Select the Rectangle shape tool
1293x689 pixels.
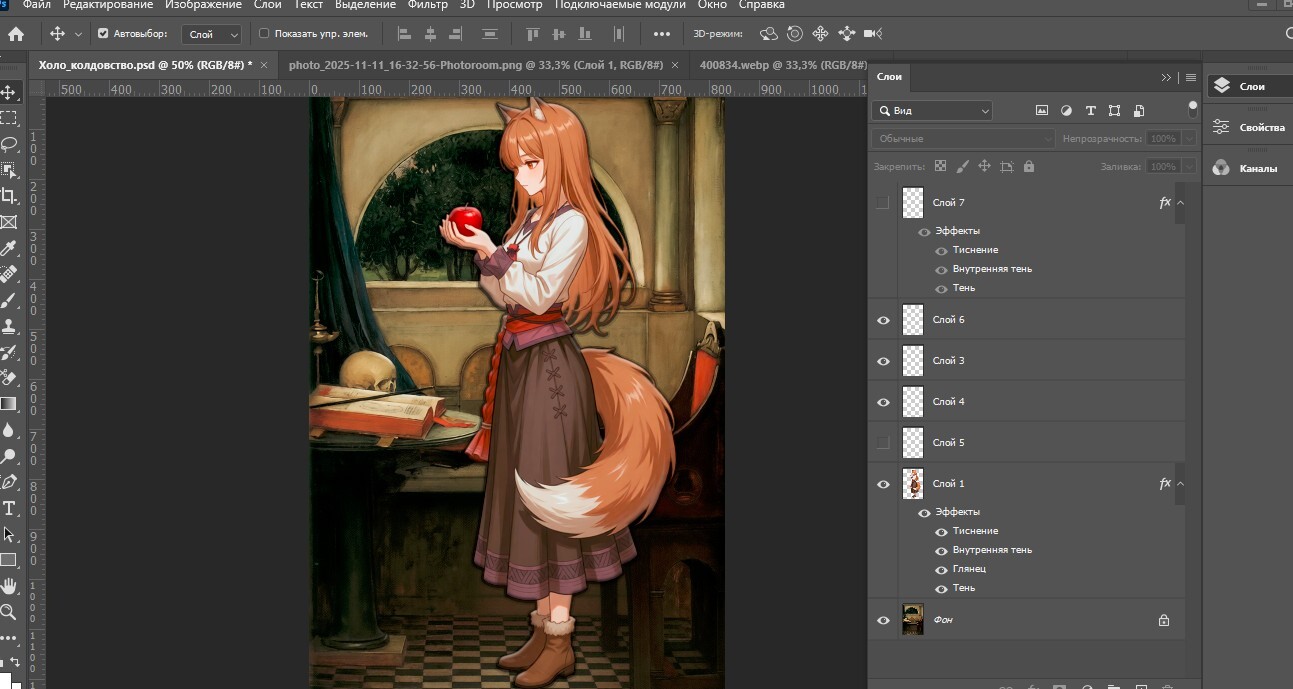(8, 560)
